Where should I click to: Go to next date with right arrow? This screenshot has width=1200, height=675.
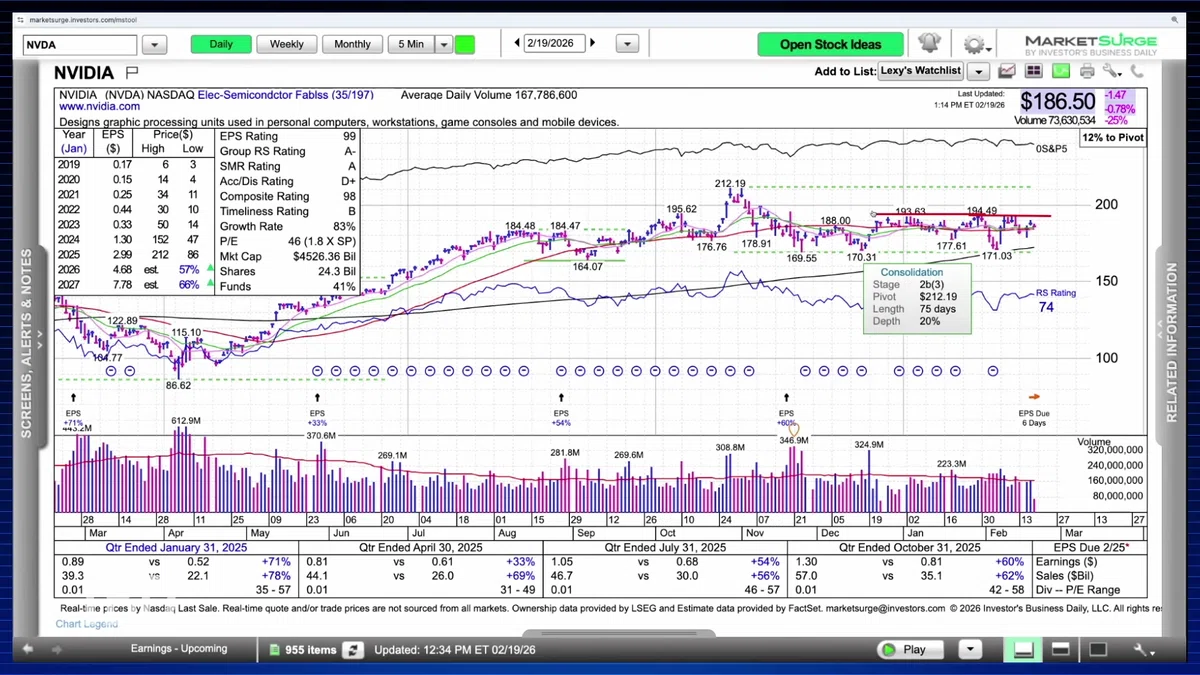(x=593, y=43)
